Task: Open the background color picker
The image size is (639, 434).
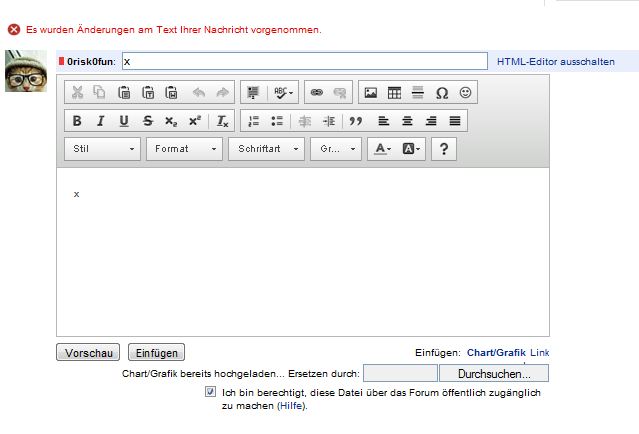Action: pos(411,149)
